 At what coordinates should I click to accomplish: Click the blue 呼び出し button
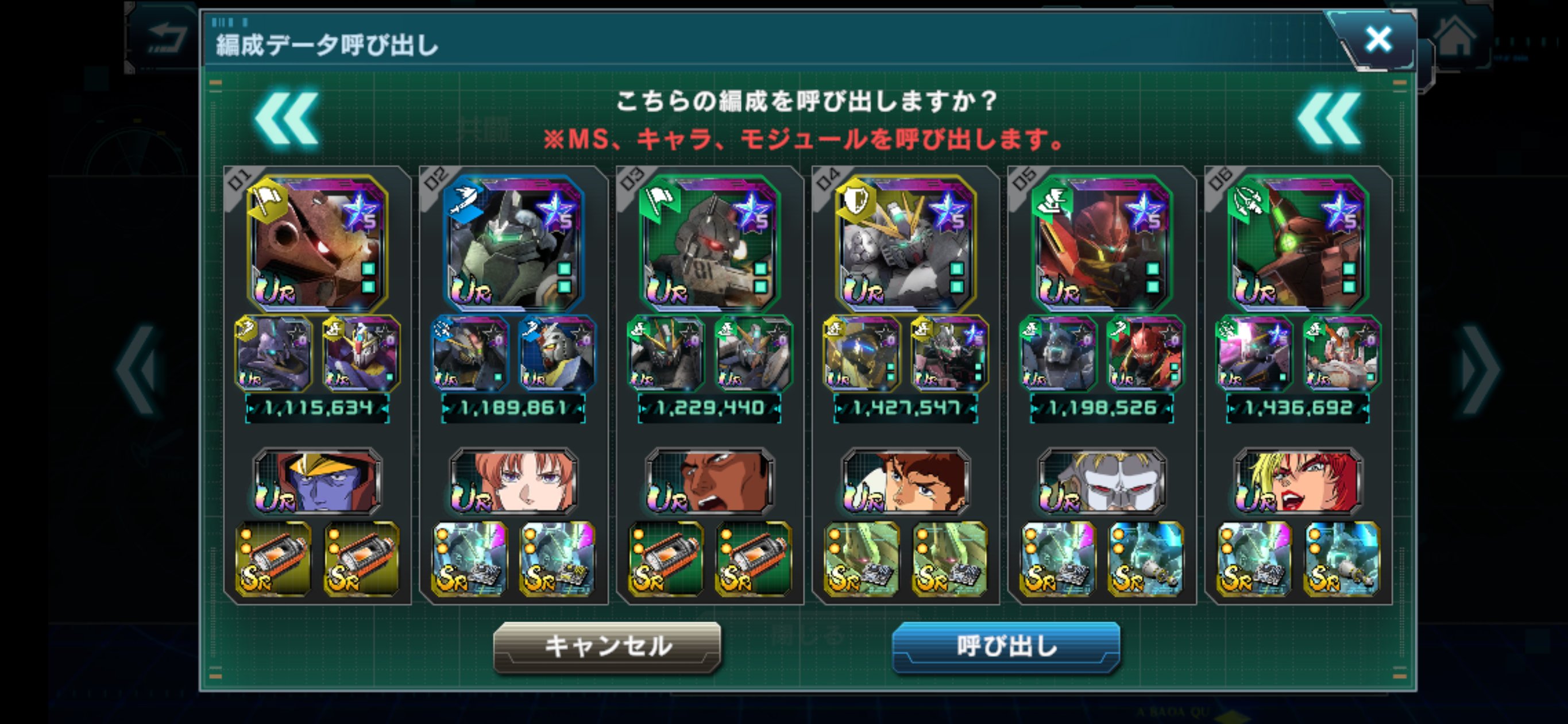pyautogui.click(x=1006, y=646)
